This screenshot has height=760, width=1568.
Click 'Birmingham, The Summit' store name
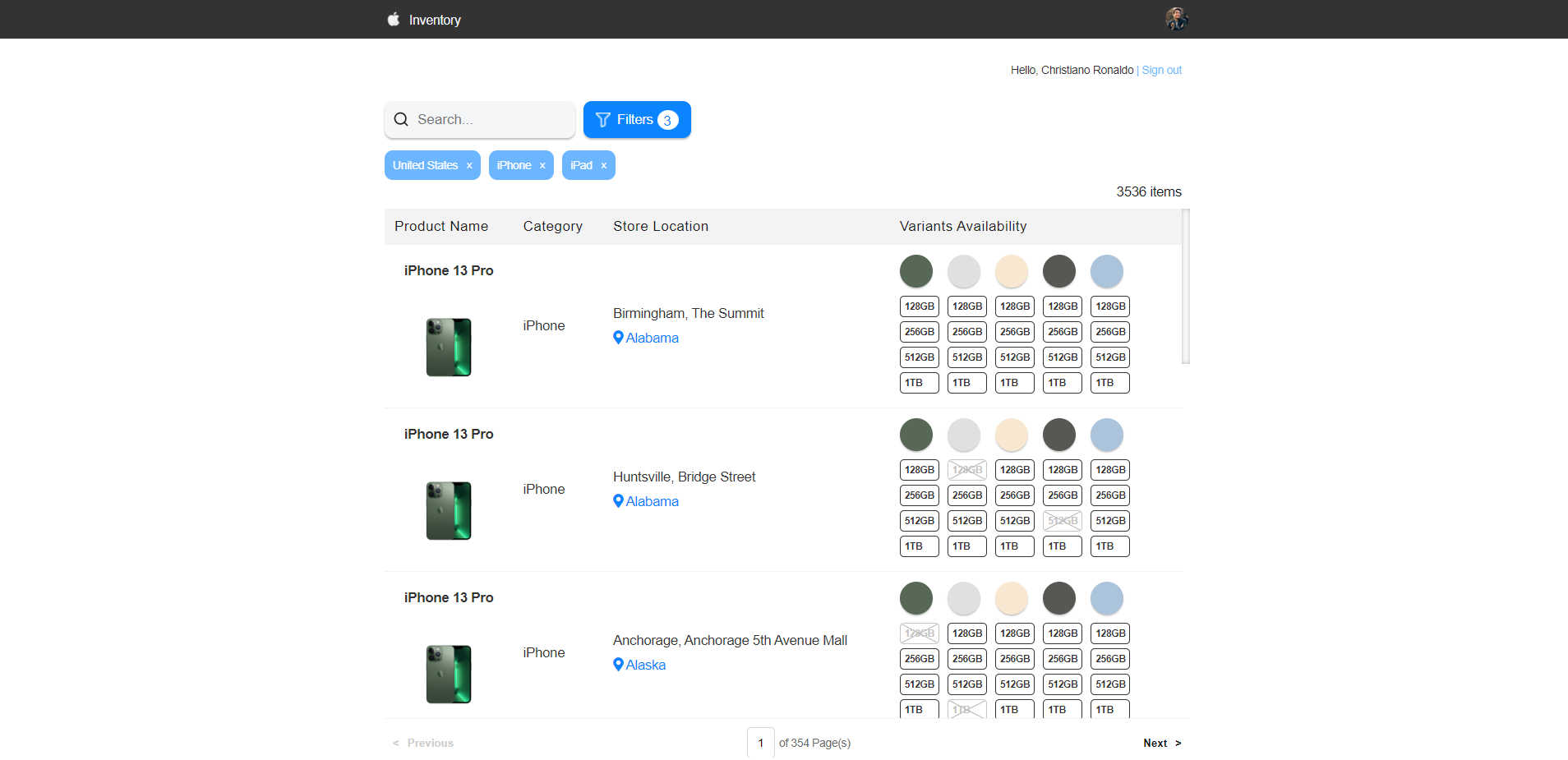tap(689, 313)
